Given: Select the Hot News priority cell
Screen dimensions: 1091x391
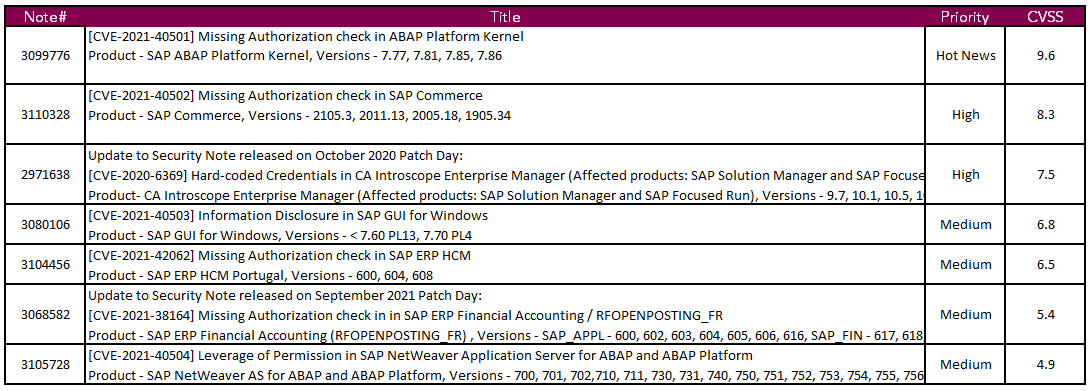Looking at the screenshot, I should [x=965, y=56].
